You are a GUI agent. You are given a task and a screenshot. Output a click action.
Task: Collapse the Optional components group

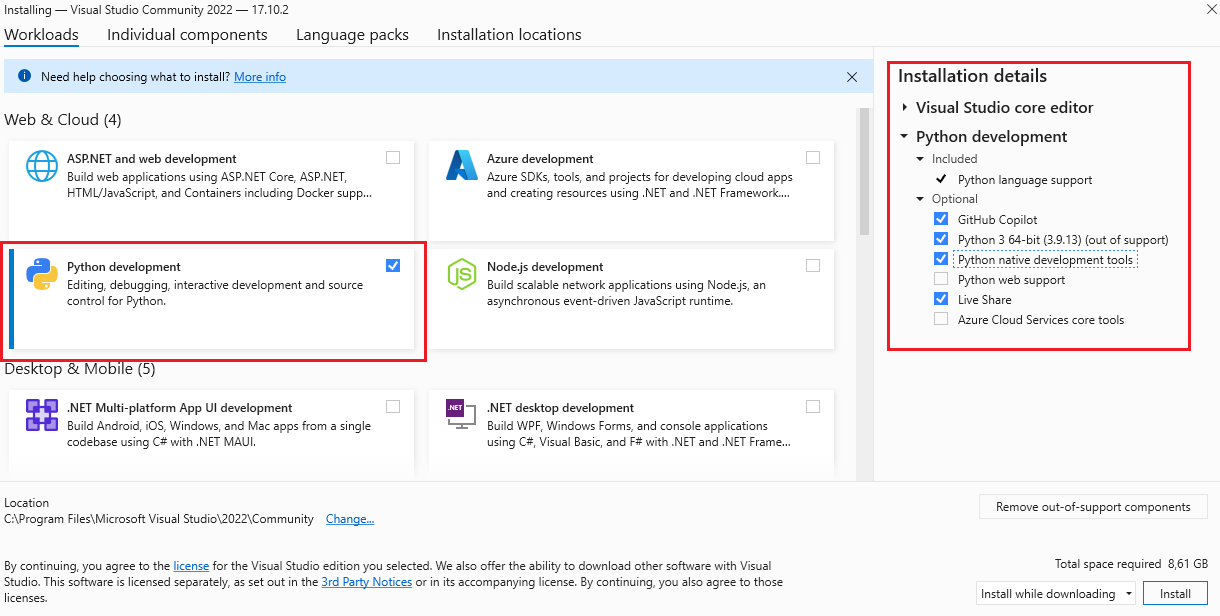tap(921, 199)
